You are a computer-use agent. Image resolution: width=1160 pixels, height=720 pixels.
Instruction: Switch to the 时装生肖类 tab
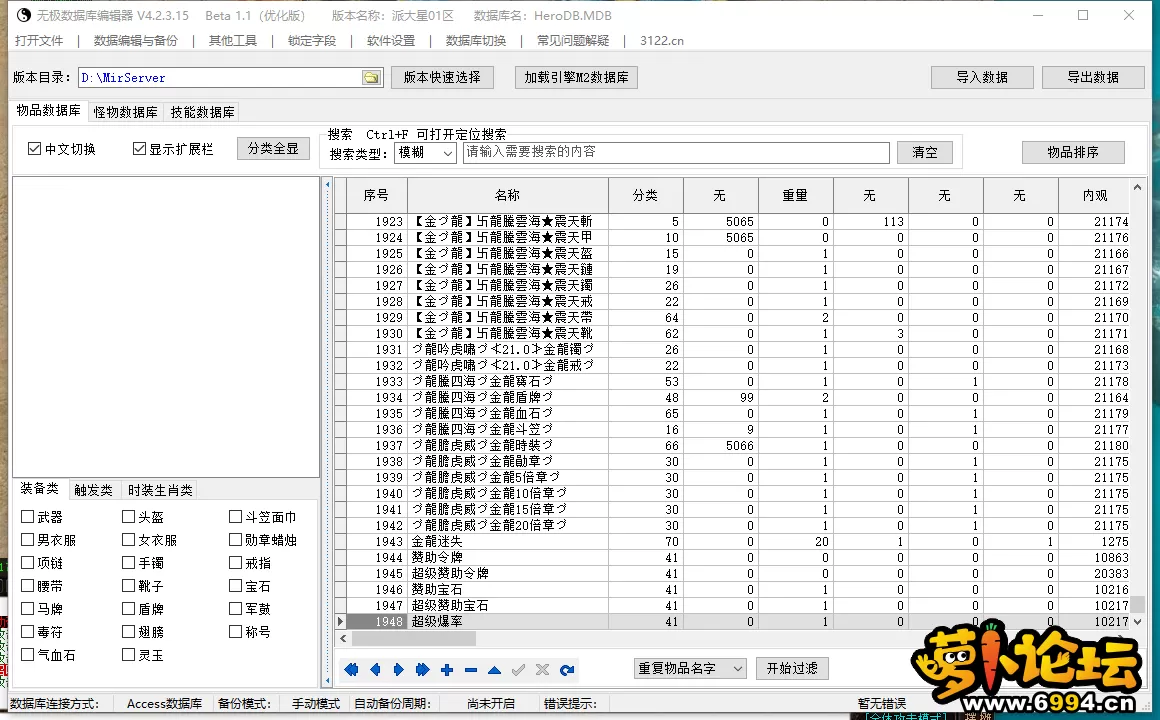tap(160, 490)
